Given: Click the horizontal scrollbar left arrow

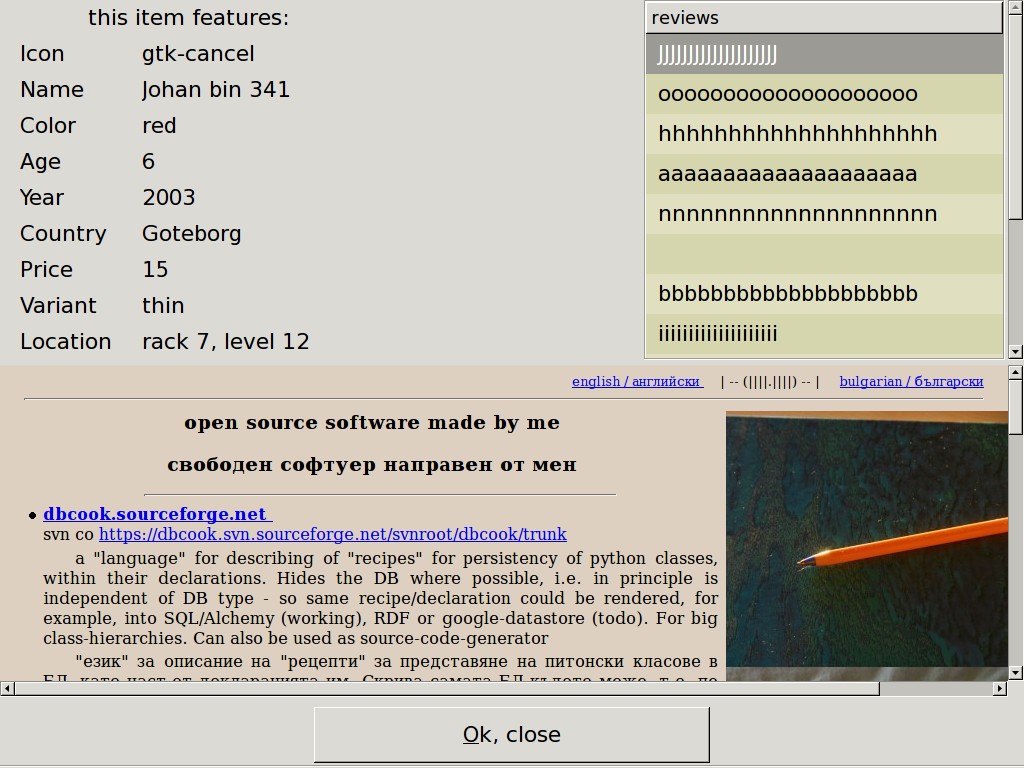Looking at the screenshot, I should coord(7,688).
